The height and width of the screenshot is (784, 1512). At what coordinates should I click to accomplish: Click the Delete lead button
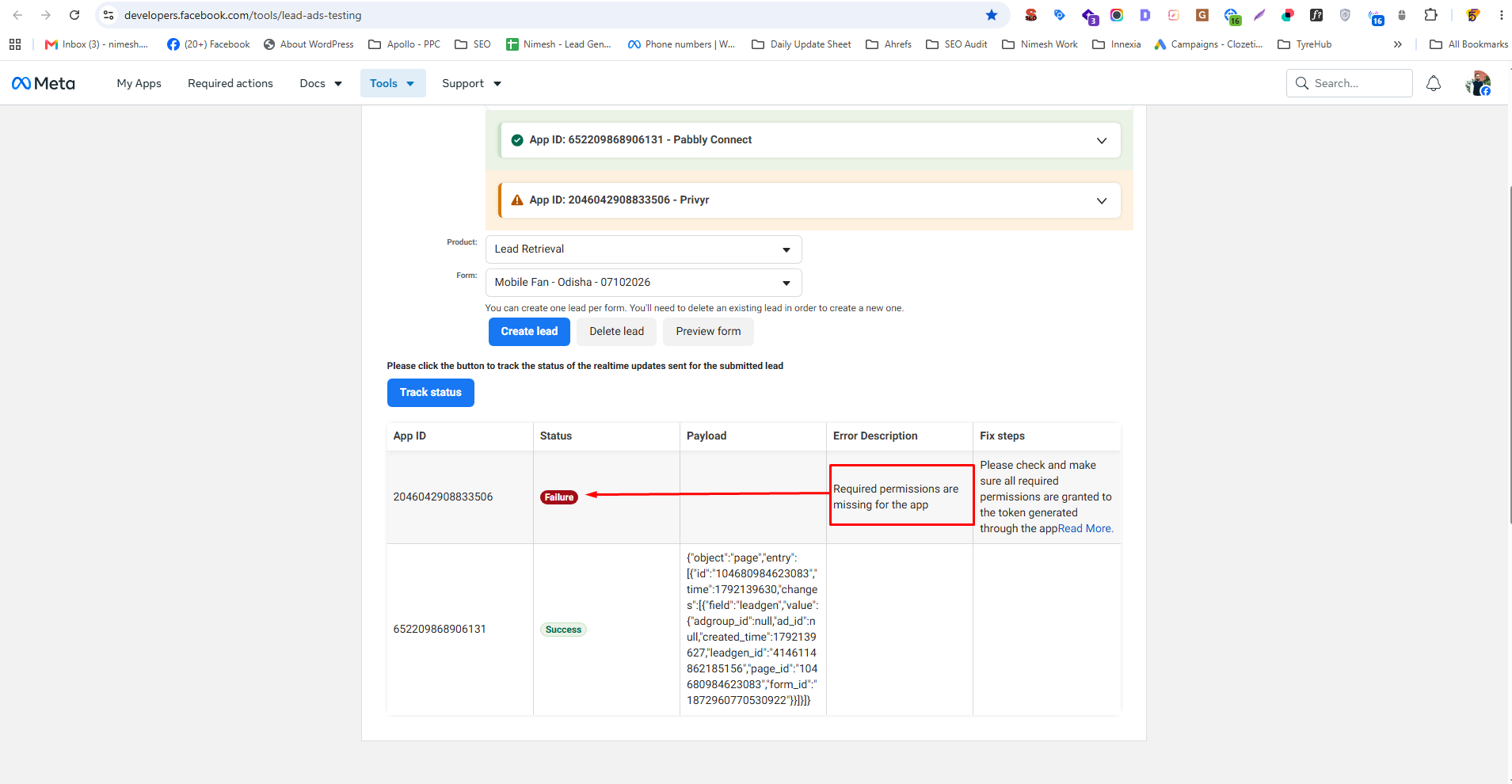point(616,332)
